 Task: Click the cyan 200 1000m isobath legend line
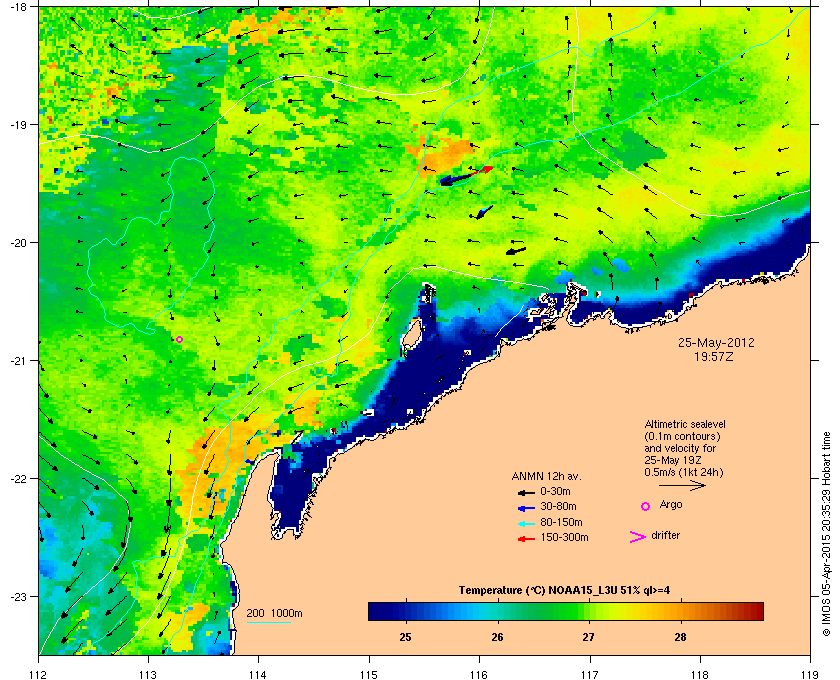(x=268, y=622)
